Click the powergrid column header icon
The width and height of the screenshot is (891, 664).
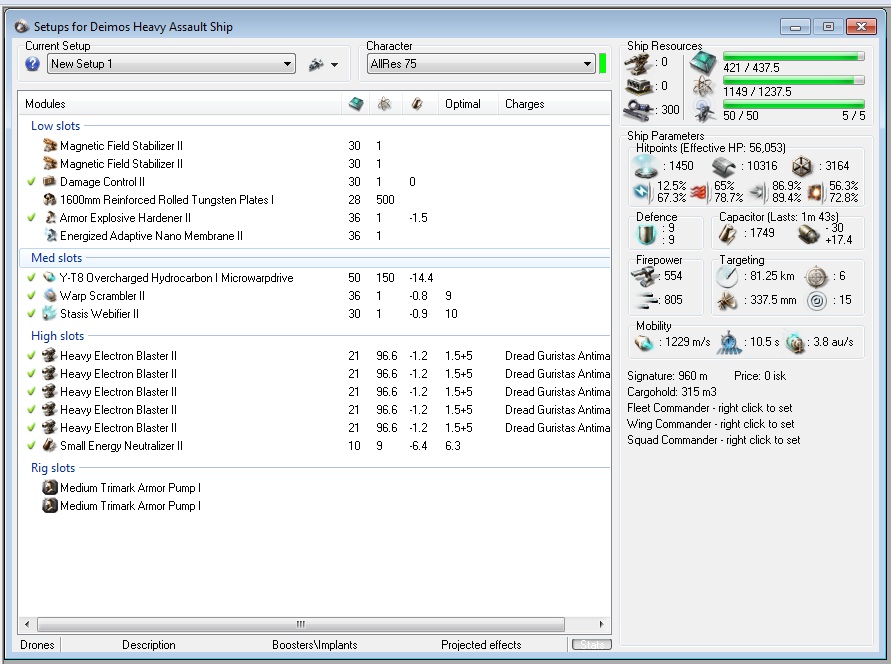coord(385,104)
